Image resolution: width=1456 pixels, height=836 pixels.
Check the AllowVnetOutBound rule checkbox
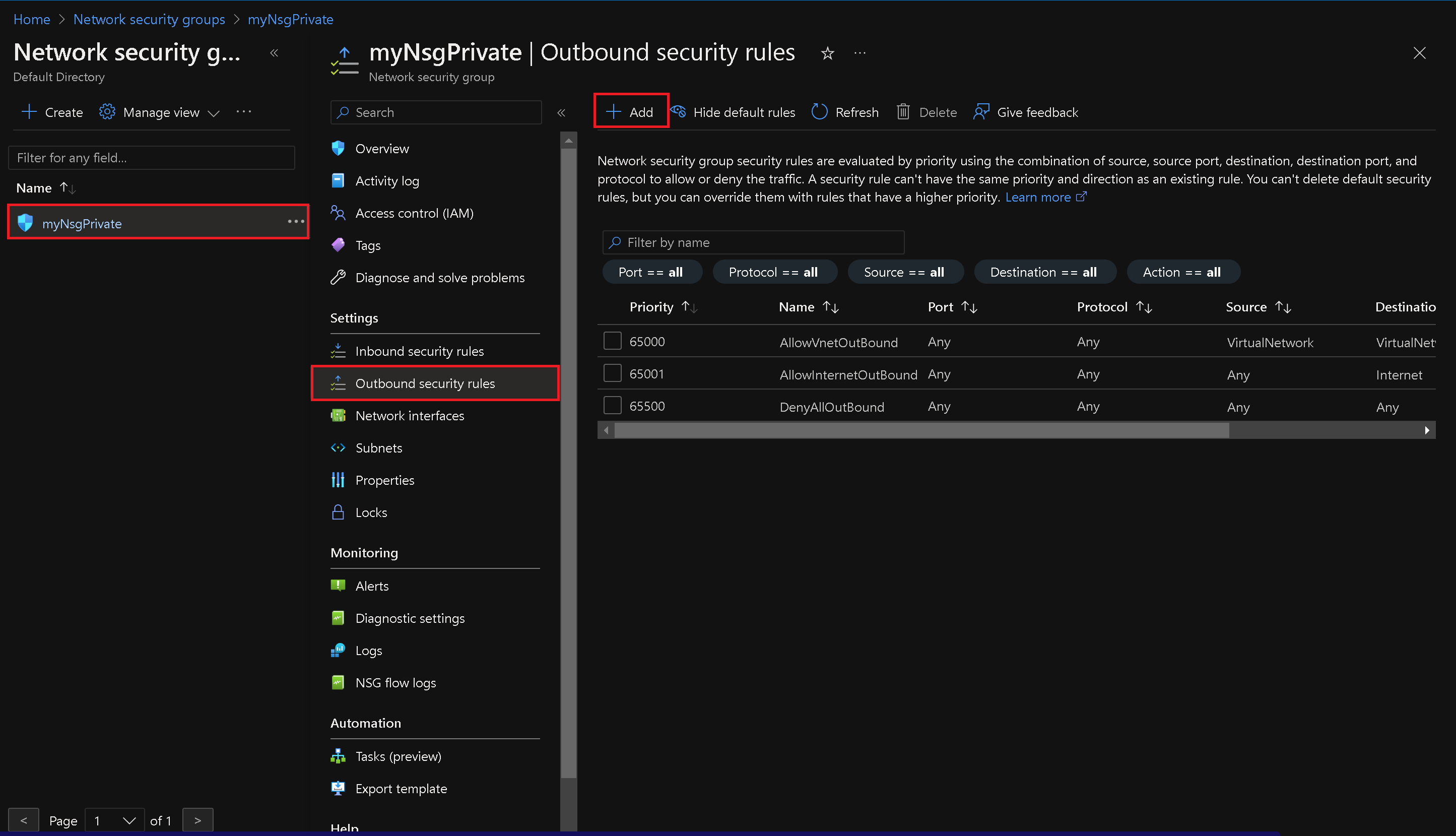click(x=612, y=341)
